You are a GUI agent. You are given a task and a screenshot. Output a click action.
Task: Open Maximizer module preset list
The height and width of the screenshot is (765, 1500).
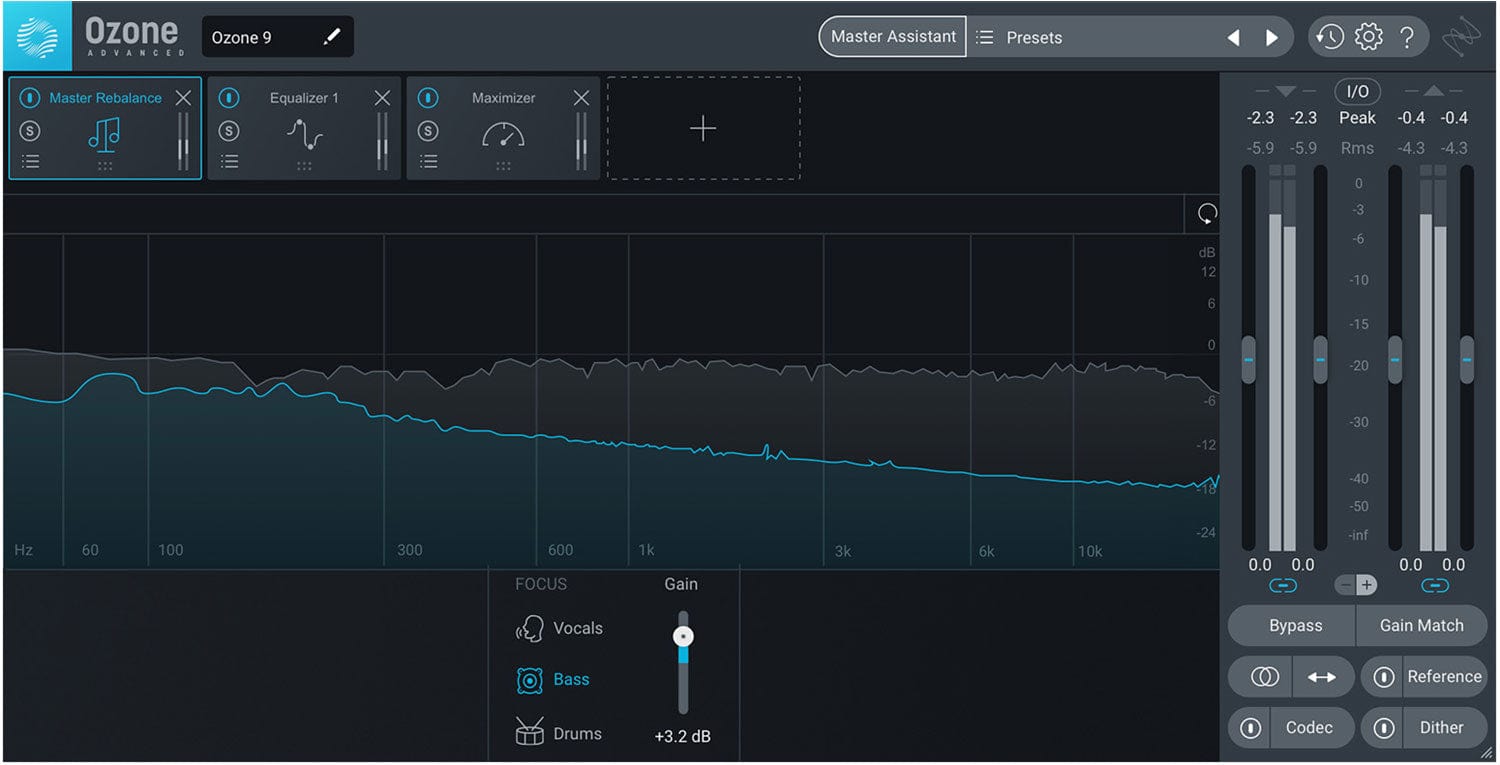pyautogui.click(x=428, y=161)
